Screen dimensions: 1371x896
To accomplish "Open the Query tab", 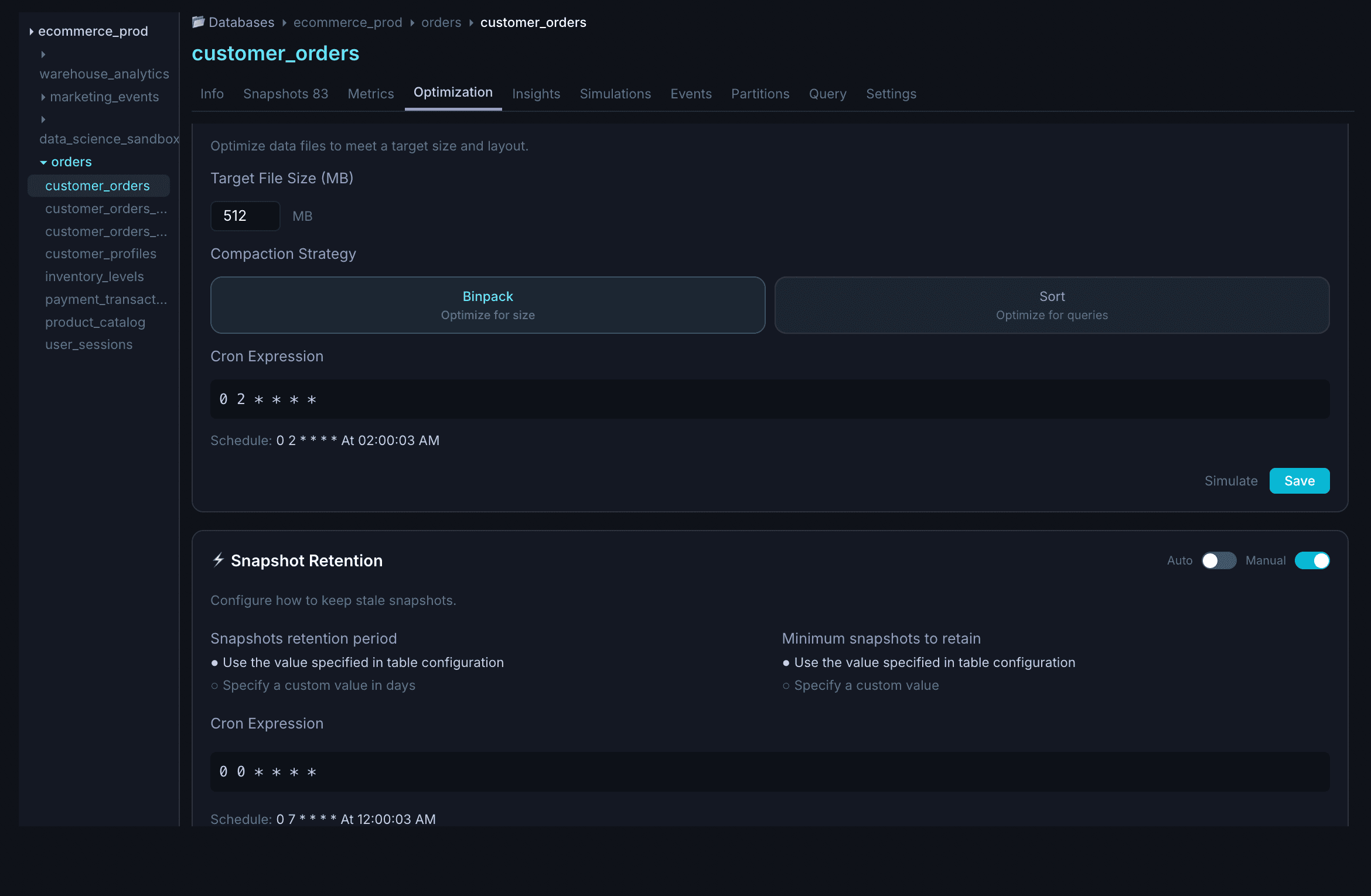I will 827,94.
